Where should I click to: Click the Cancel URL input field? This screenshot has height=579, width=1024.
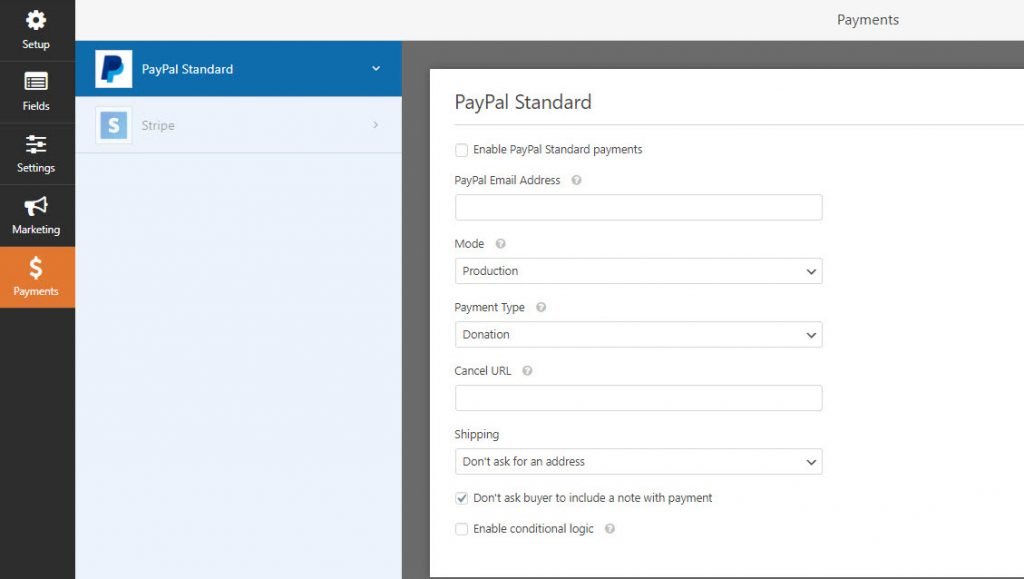pyautogui.click(x=638, y=398)
